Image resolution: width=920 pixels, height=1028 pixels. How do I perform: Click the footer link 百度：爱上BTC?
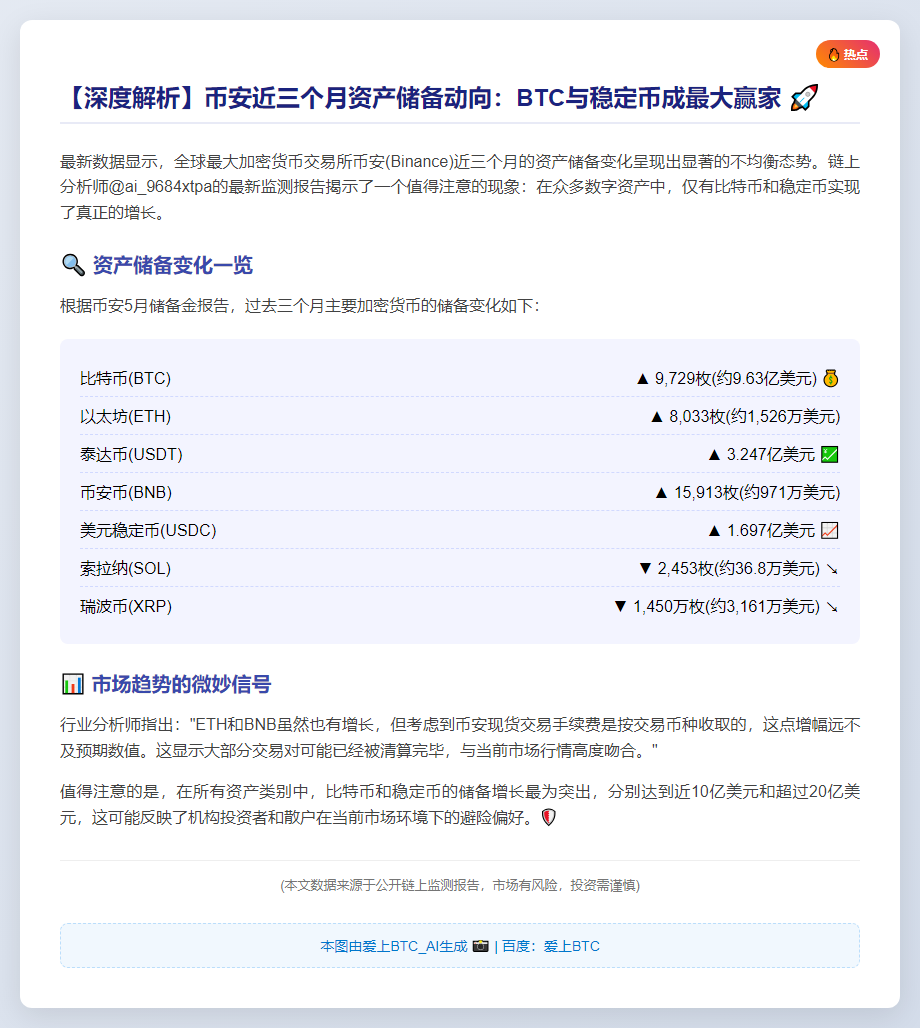click(551, 946)
